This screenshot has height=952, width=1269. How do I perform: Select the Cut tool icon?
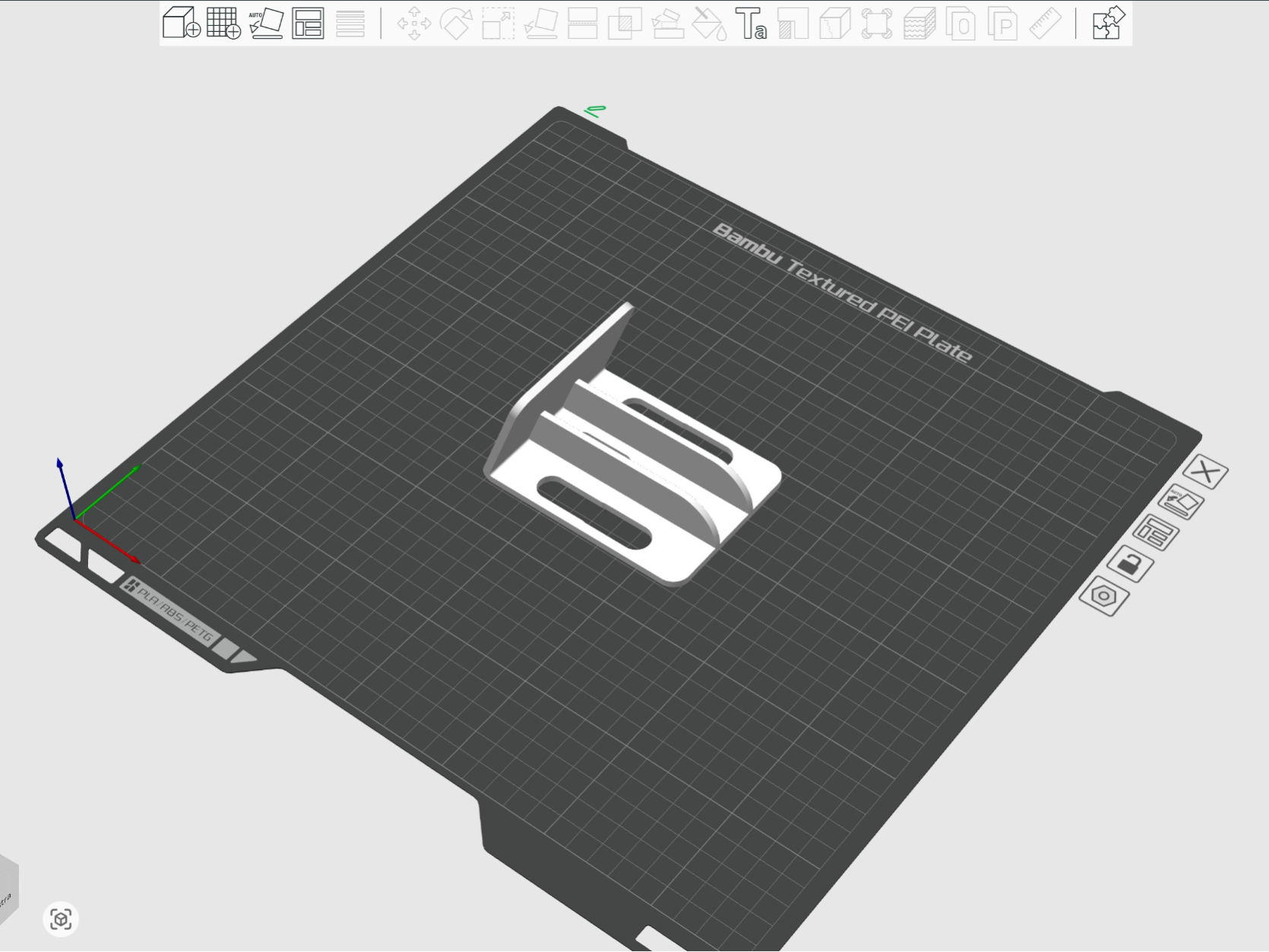pyautogui.click(x=582, y=23)
